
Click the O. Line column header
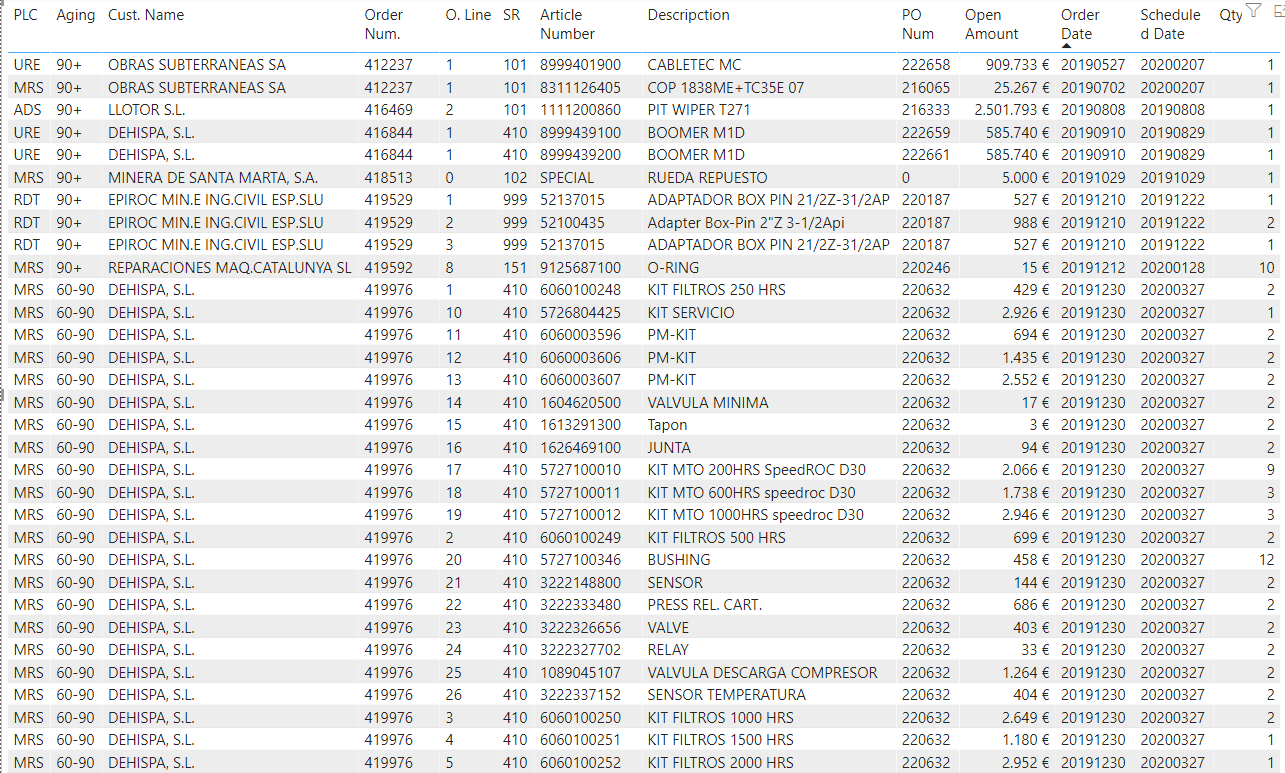(x=468, y=15)
